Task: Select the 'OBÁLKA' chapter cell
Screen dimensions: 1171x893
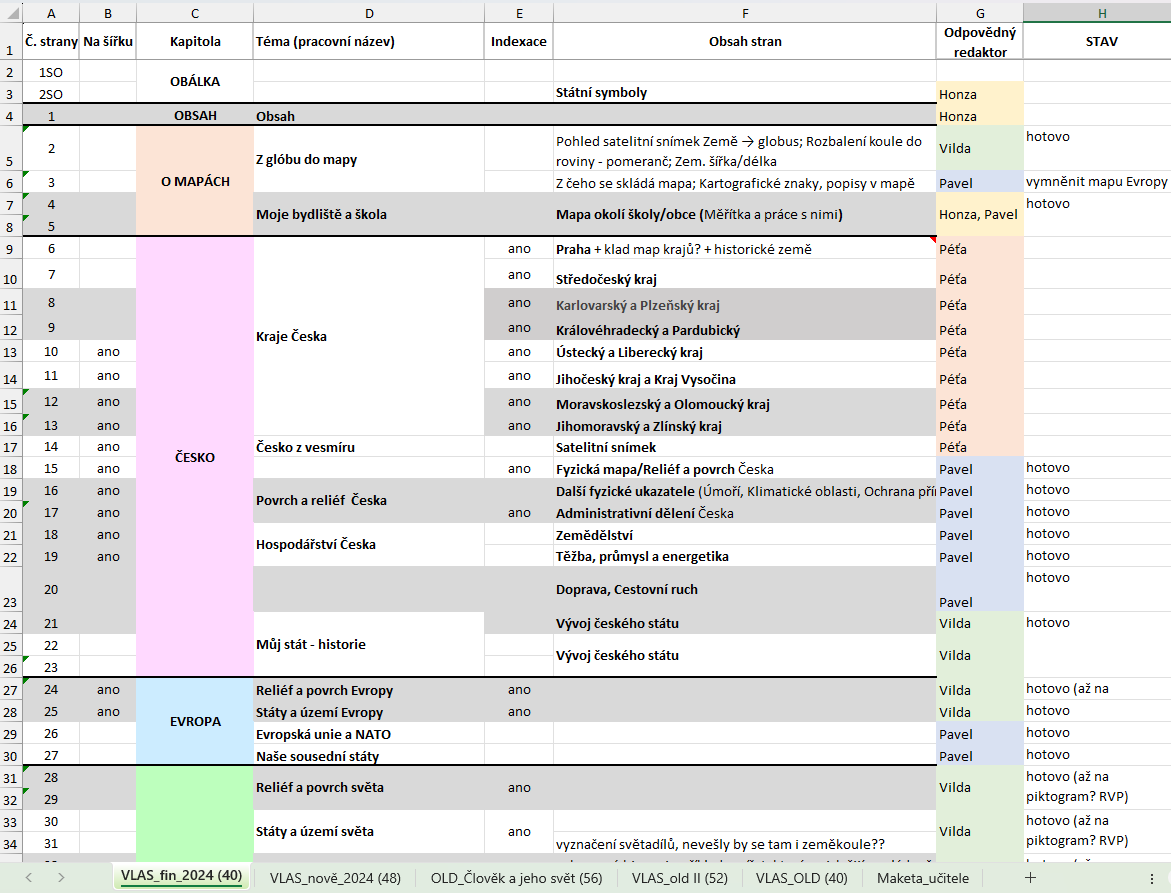Action: 195,81
